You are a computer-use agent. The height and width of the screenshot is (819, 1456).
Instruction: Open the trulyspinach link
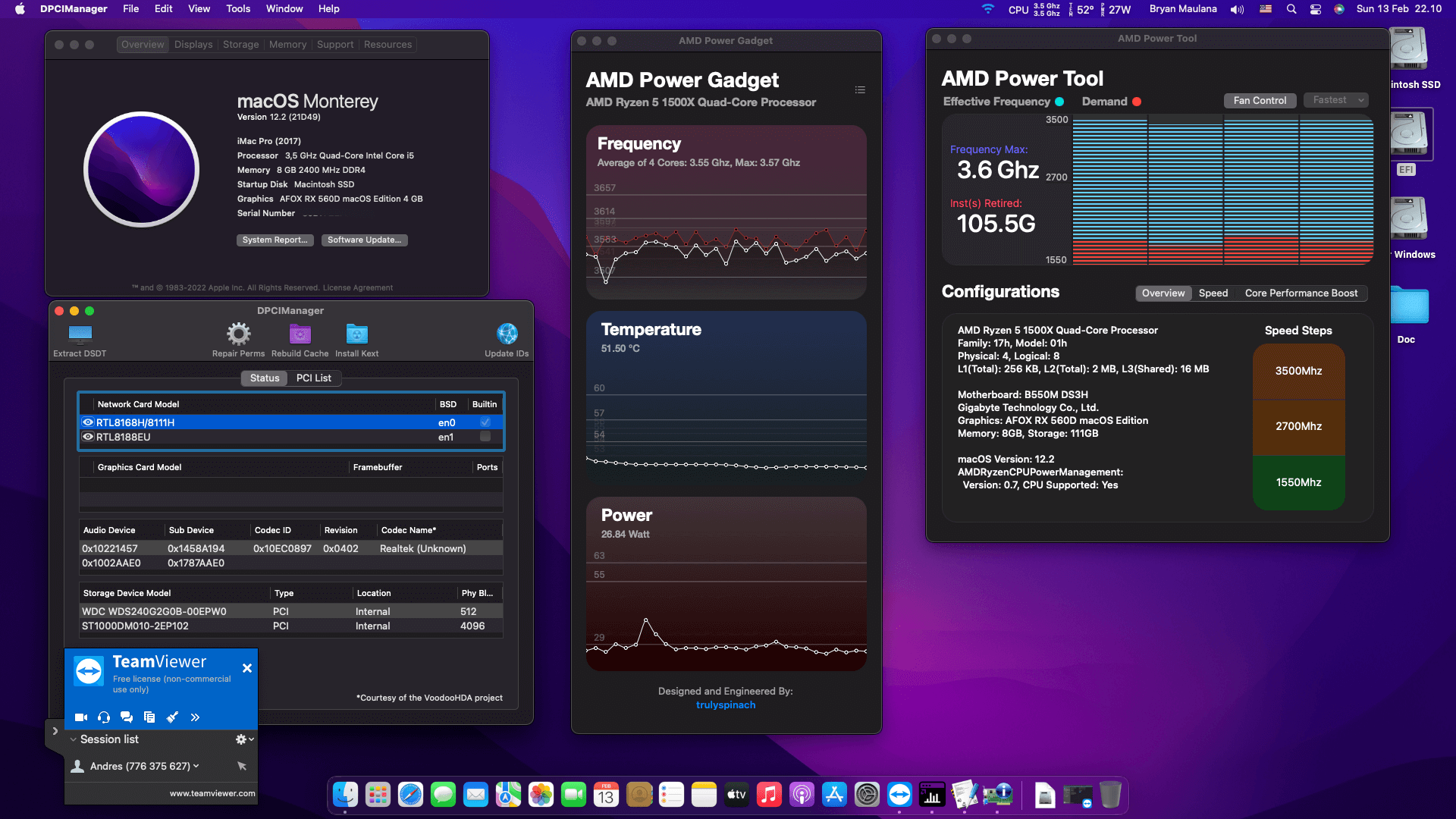tap(726, 704)
